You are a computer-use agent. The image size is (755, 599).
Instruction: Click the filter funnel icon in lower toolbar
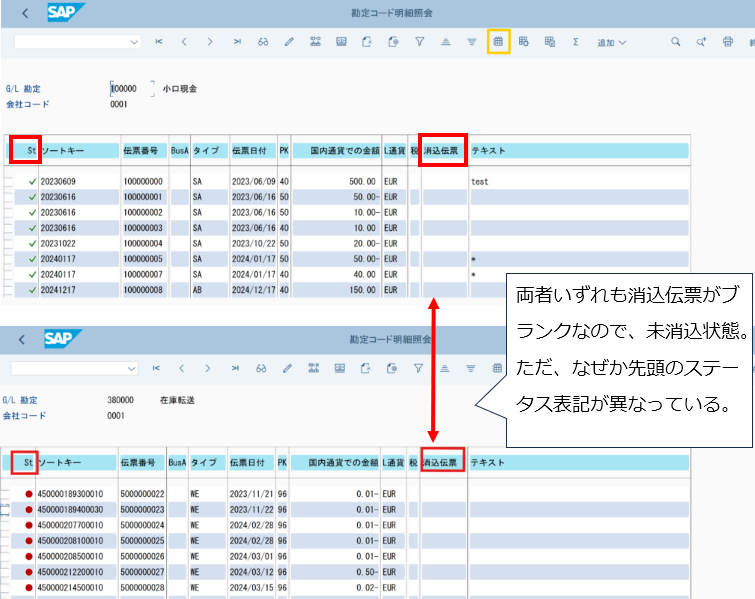pos(420,368)
